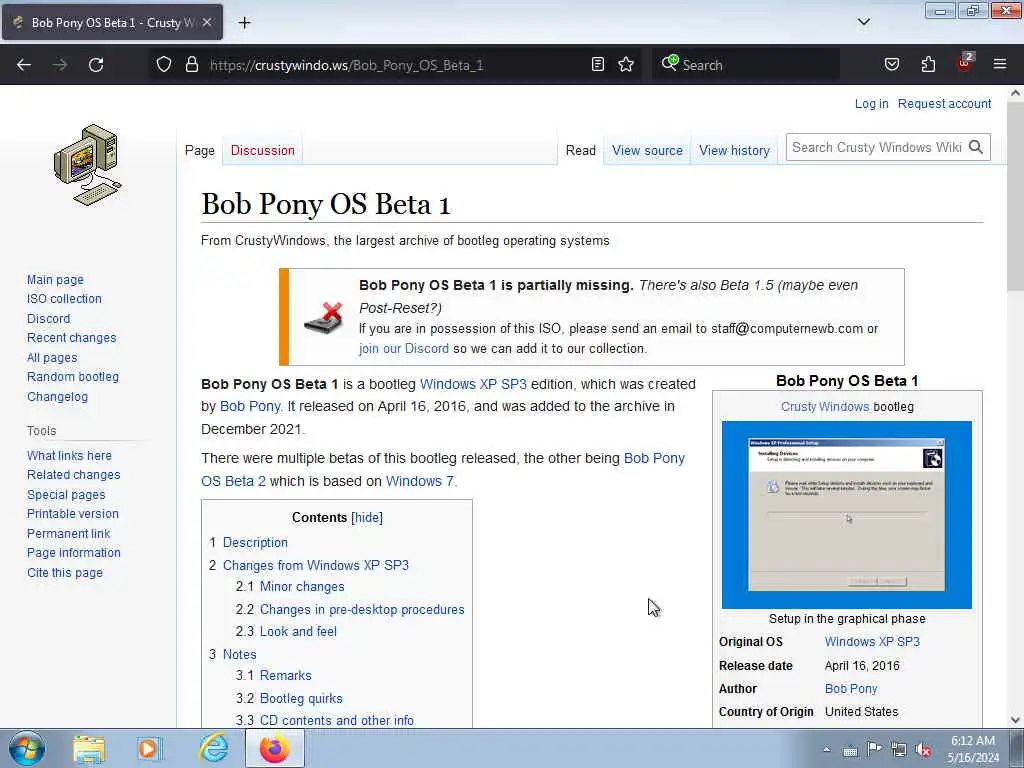Open the extensions puzzle icon
The width and height of the screenshot is (1024, 768).
(928, 64)
